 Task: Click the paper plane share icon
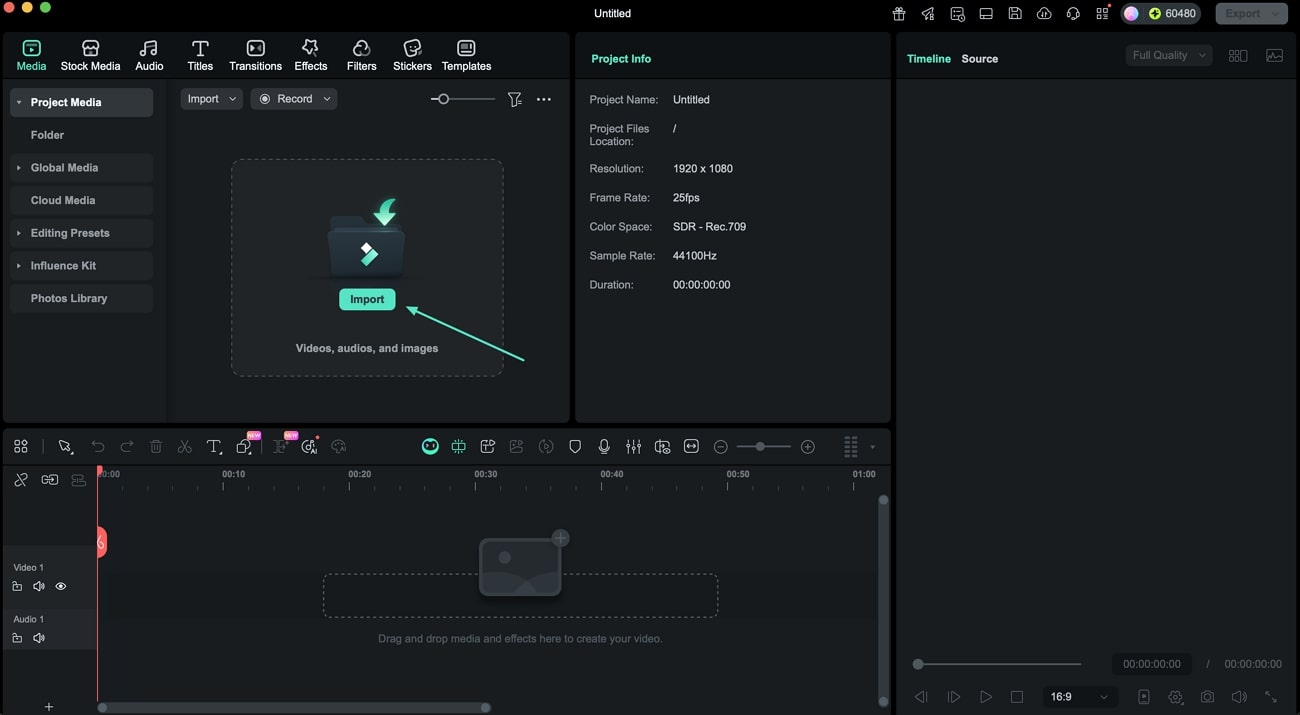[928, 14]
